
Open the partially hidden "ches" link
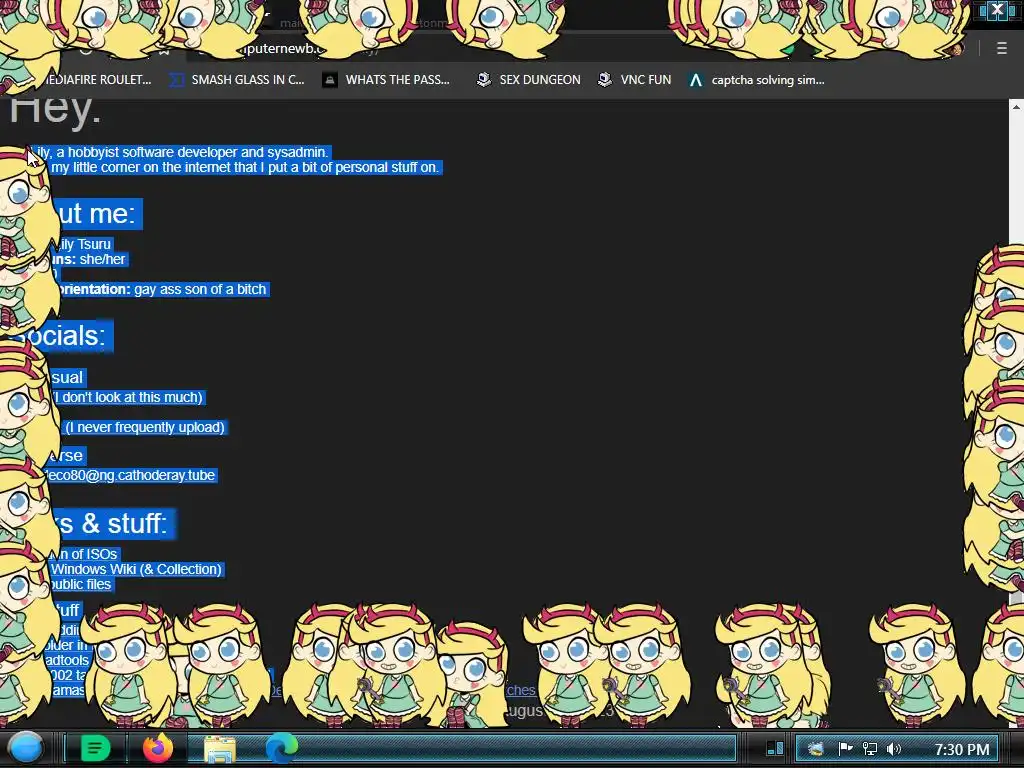520,690
